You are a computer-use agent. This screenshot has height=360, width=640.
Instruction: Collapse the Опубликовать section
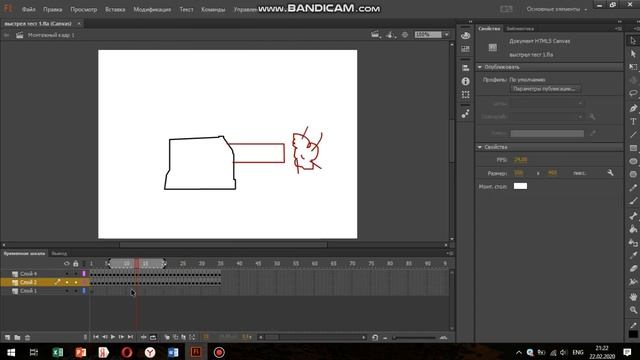pos(480,67)
